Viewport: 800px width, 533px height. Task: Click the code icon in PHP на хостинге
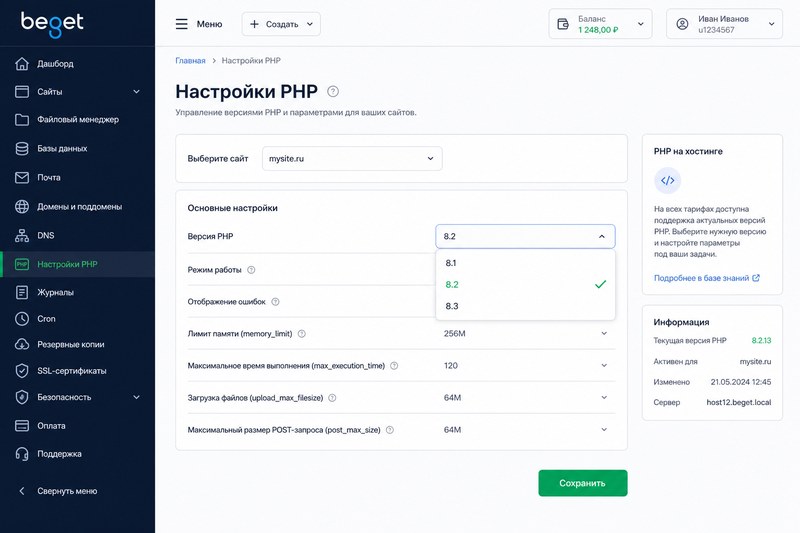click(667, 181)
